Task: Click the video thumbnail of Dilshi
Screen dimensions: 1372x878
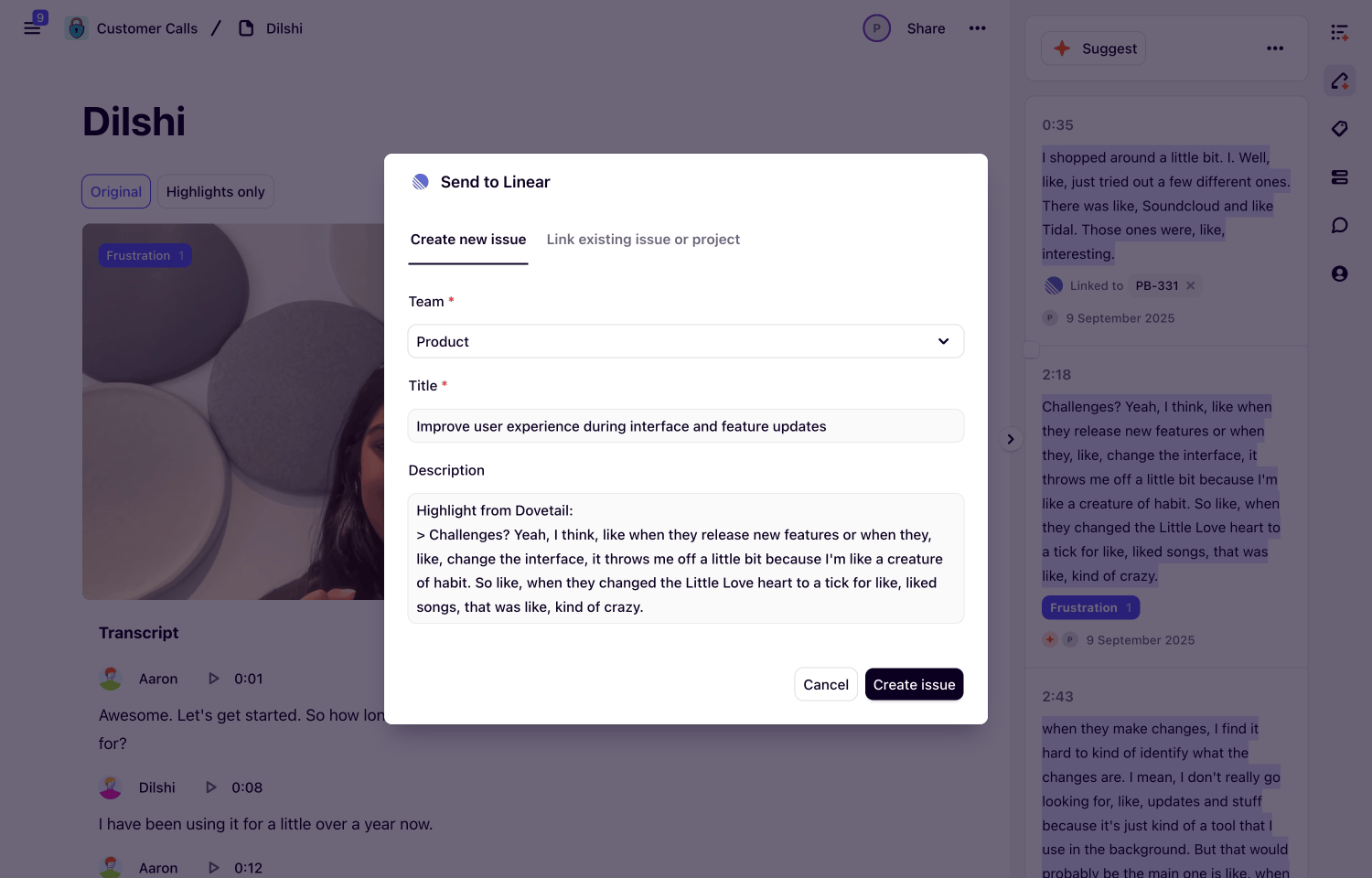Action: [x=233, y=412]
